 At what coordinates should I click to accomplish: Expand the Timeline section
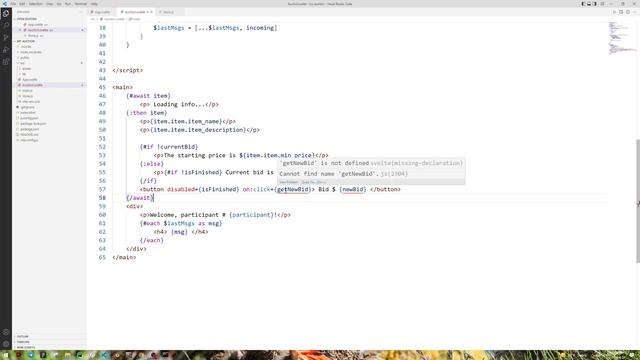[49, 342]
